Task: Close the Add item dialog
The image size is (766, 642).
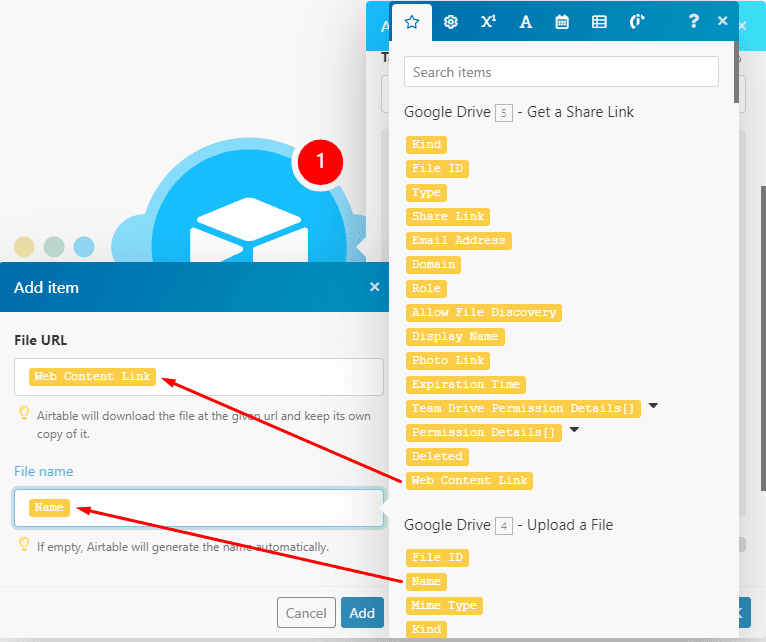Action: (375, 287)
